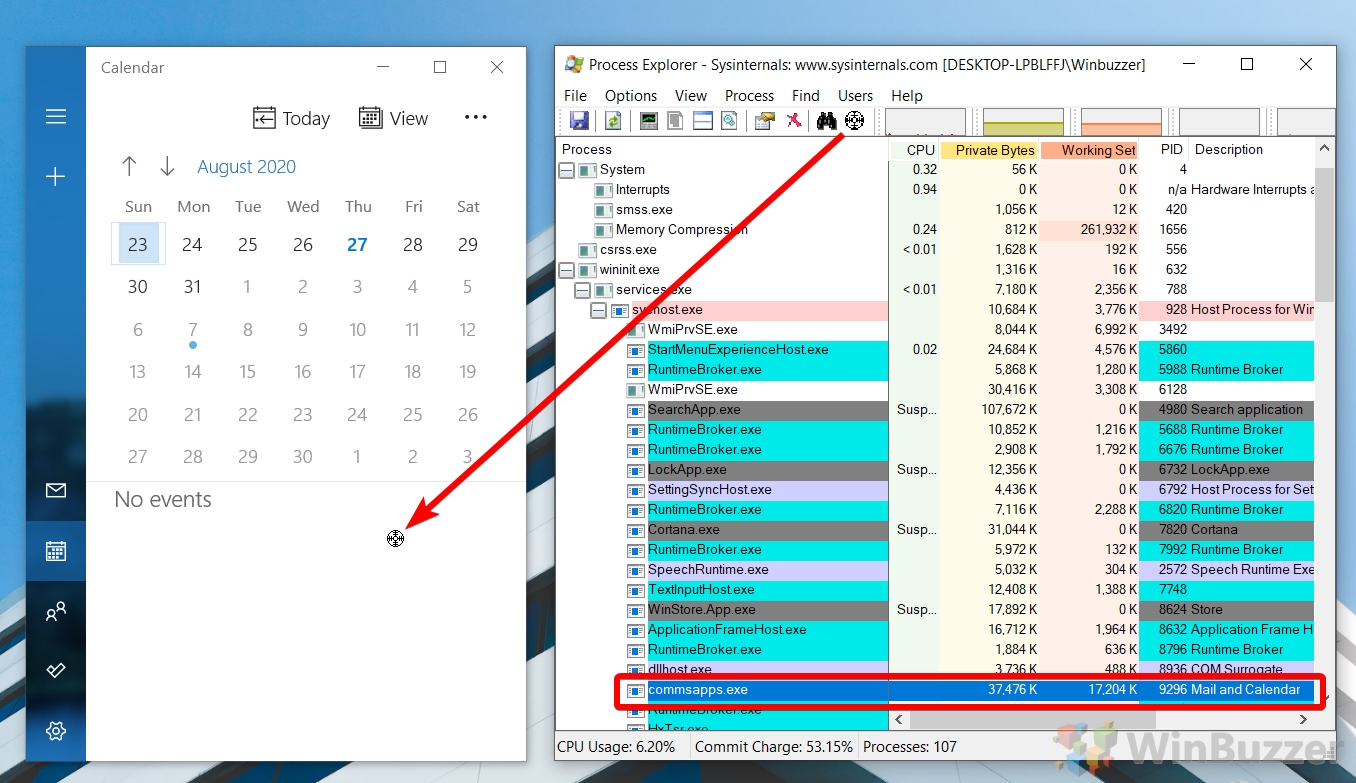Click the red X Kill Process icon
Image resolution: width=1356 pixels, height=783 pixels.
[x=793, y=121]
